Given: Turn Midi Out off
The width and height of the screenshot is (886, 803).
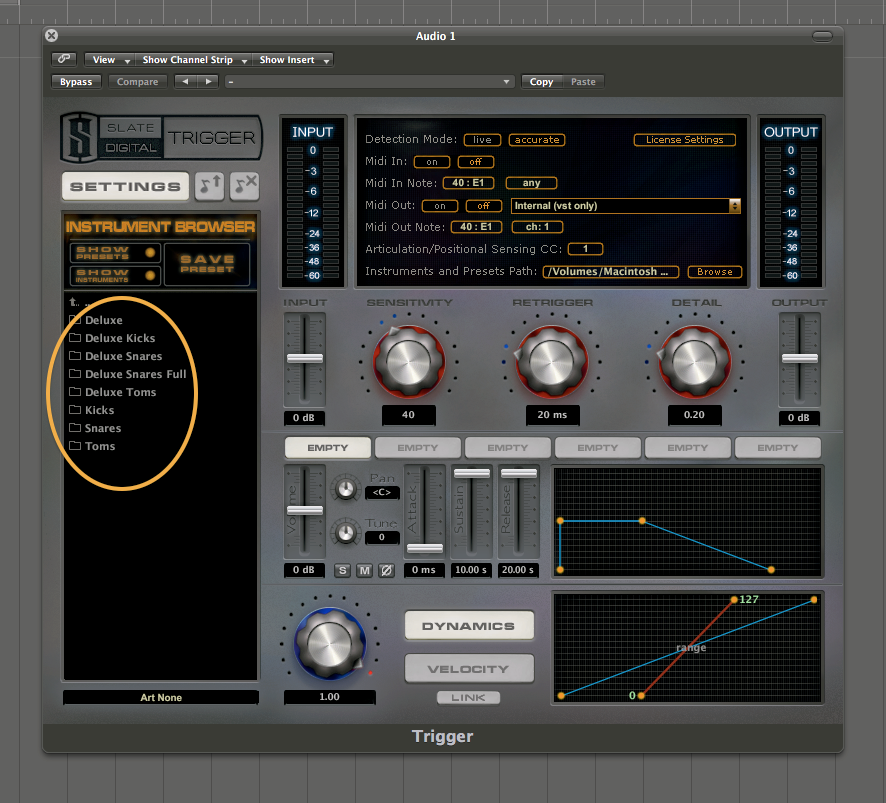Looking at the screenshot, I should pos(484,206).
